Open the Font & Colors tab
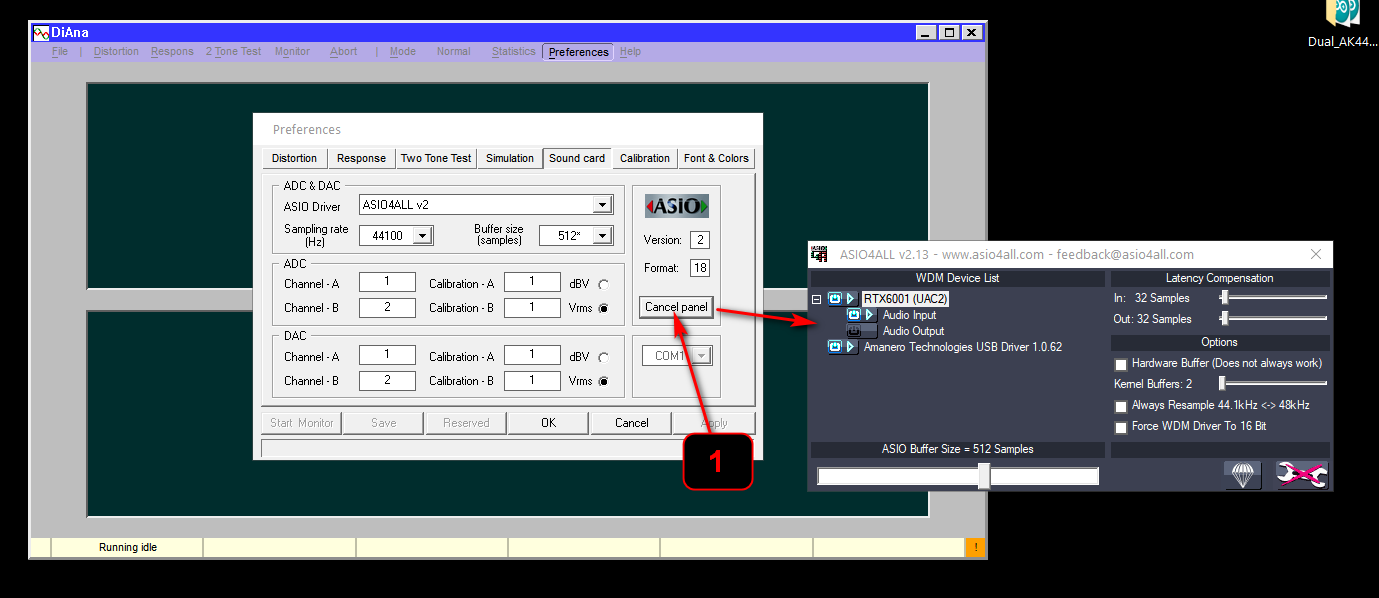The height and width of the screenshot is (598, 1379). (x=716, y=158)
